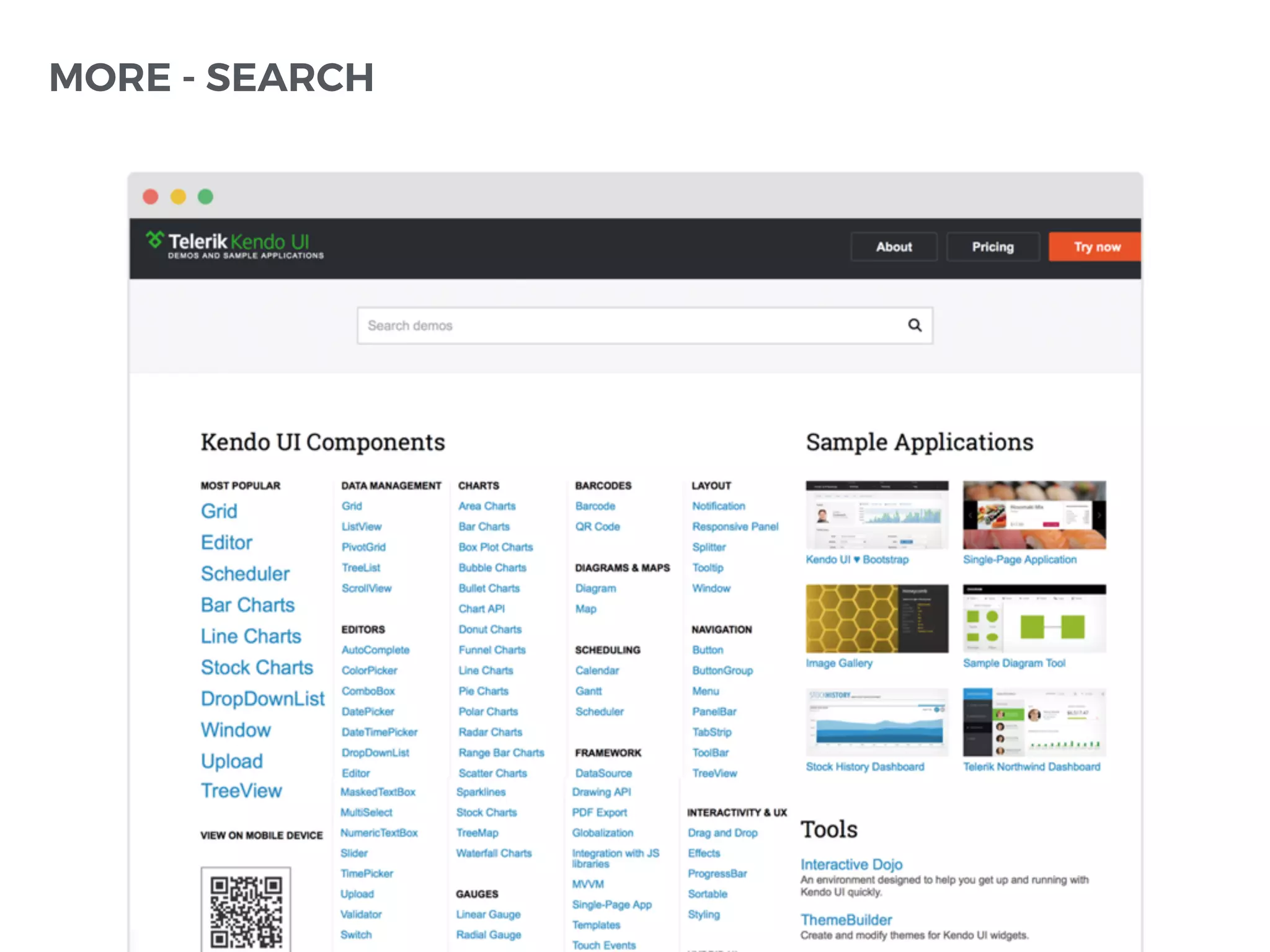Screen dimensions: 1270x952
Task: Open the Linear Gauge link
Action: click(488, 914)
